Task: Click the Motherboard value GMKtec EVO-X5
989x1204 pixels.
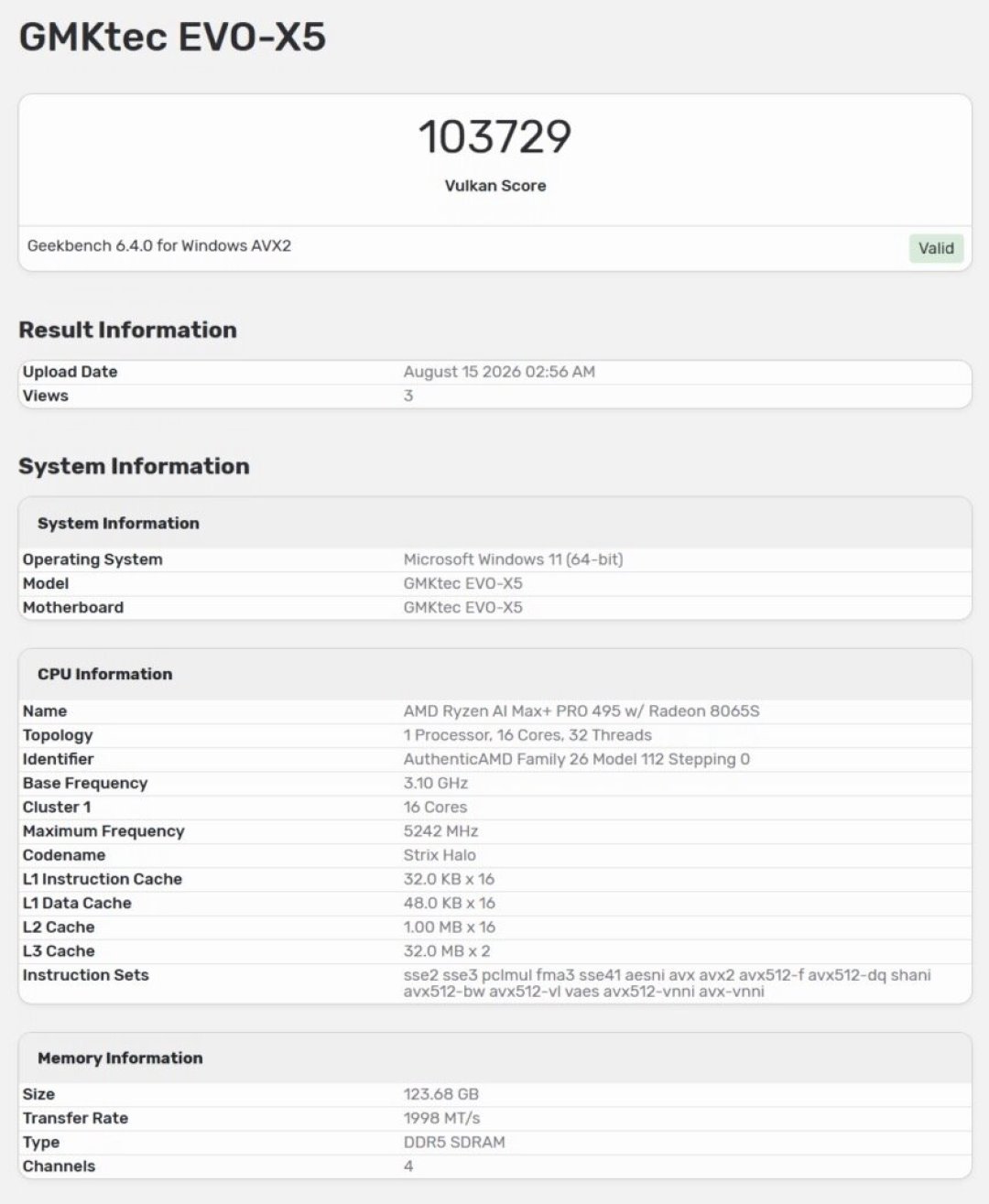Action: coord(462,607)
